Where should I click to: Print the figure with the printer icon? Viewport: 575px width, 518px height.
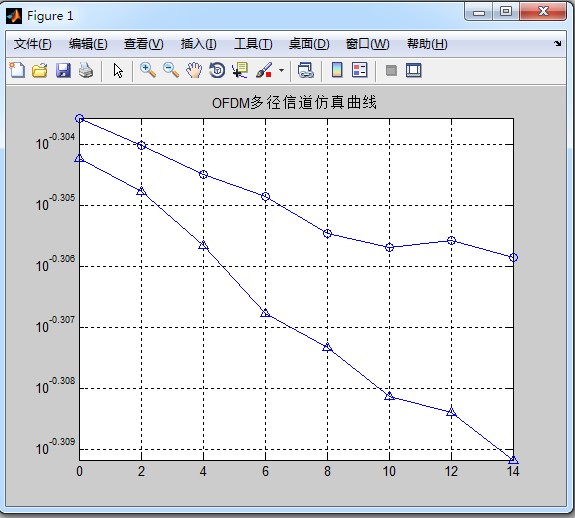[x=86, y=70]
